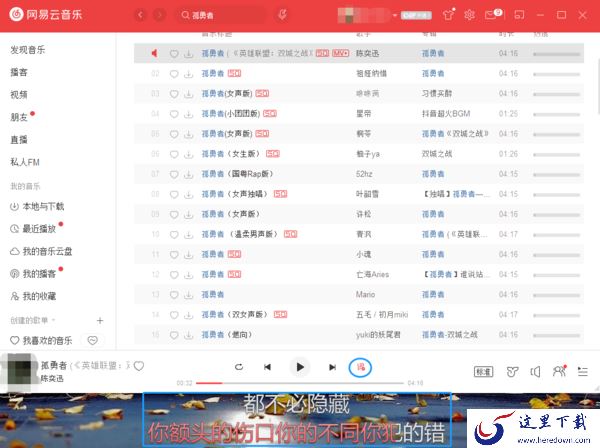Add a new playlist with plus icon

pos(100,321)
